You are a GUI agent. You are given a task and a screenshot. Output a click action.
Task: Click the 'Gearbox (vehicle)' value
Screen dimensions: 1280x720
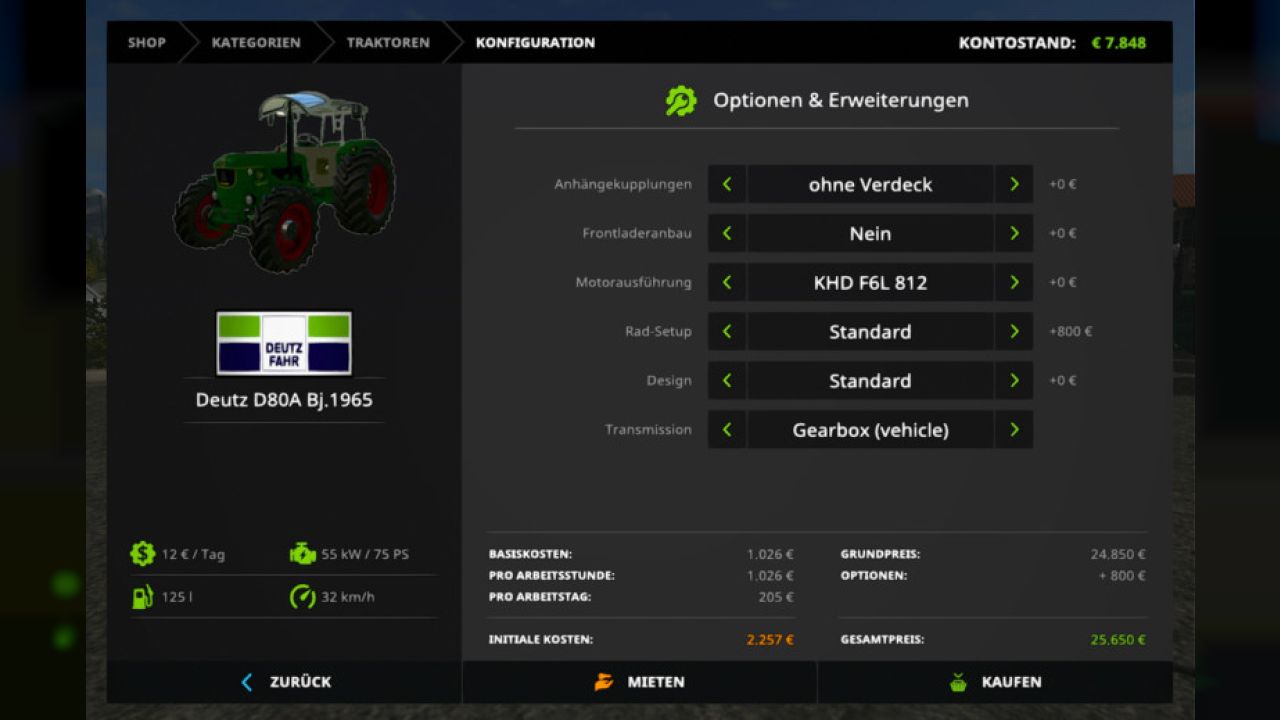(x=870, y=429)
